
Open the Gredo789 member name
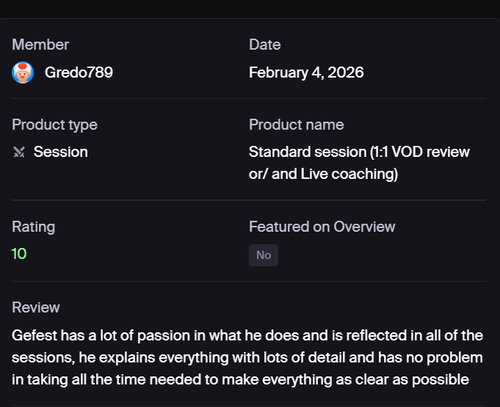click(79, 72)
